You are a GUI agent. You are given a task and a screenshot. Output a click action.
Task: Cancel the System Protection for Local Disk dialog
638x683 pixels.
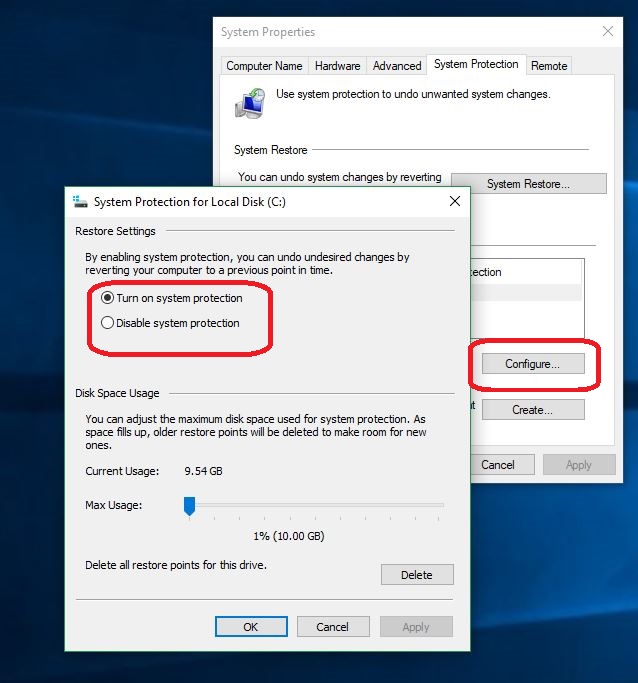332,627
